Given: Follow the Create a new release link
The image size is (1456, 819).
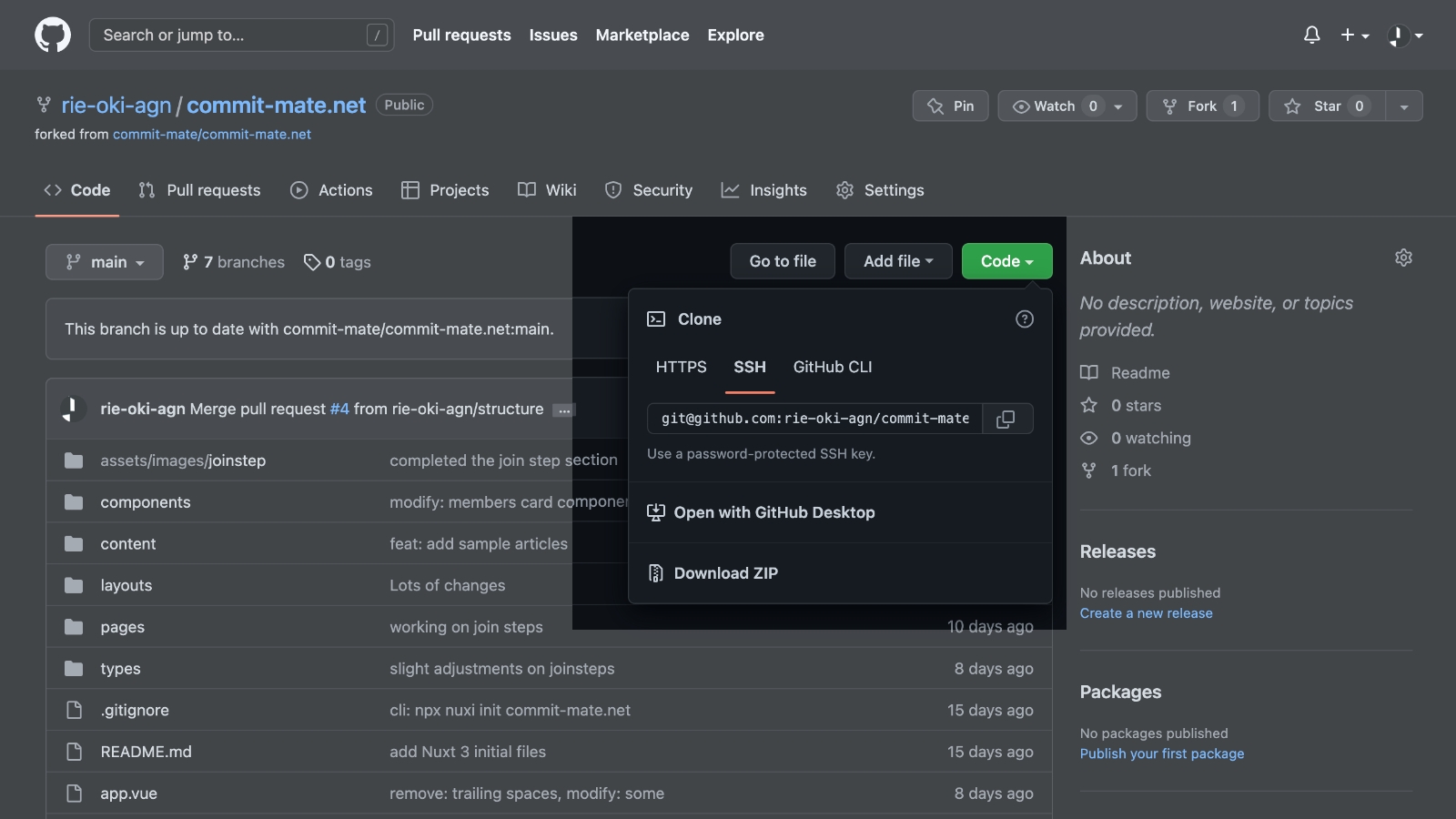Looking at the screenshot, I should coord(1146,613).
